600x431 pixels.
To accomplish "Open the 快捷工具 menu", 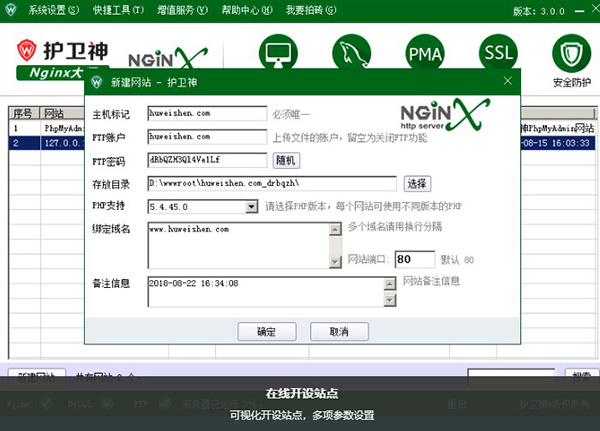I will tap(115, 10).
